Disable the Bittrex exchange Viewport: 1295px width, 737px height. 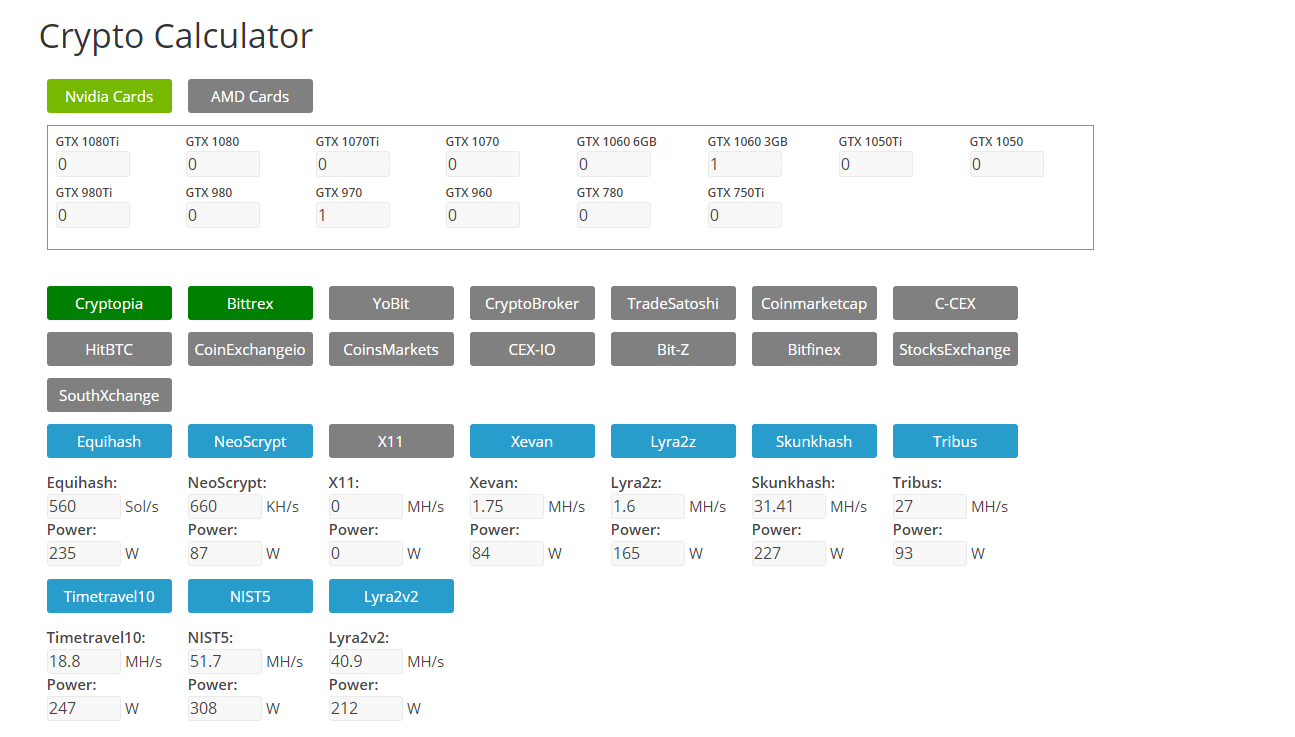250,303
